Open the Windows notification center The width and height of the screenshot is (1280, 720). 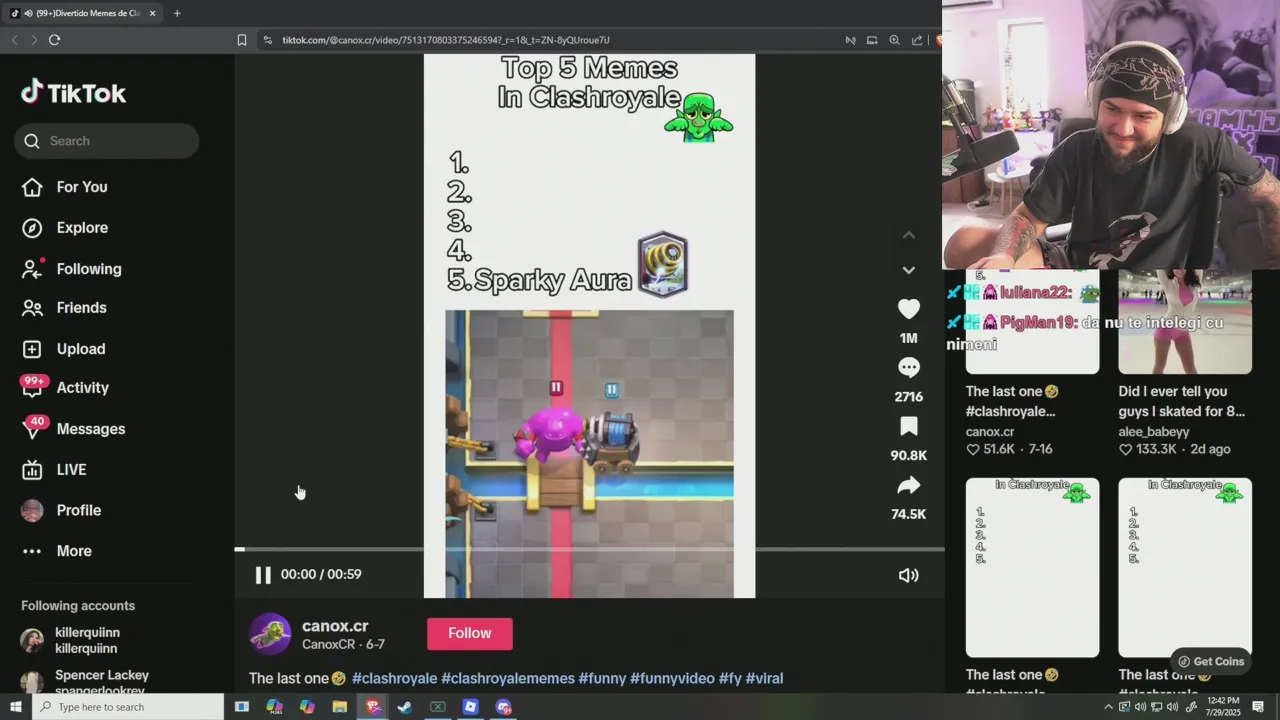pos(1258,707)
